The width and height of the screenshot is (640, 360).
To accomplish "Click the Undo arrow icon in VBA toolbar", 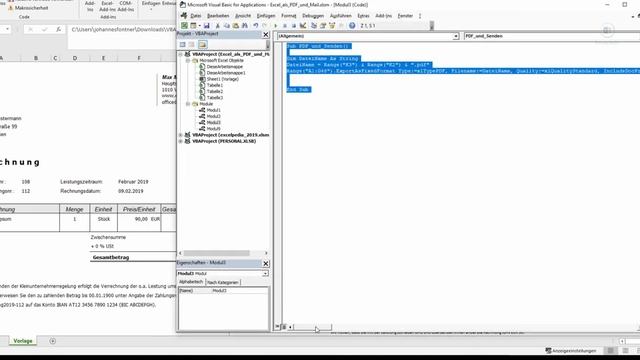I will click(x=256, y=26).
